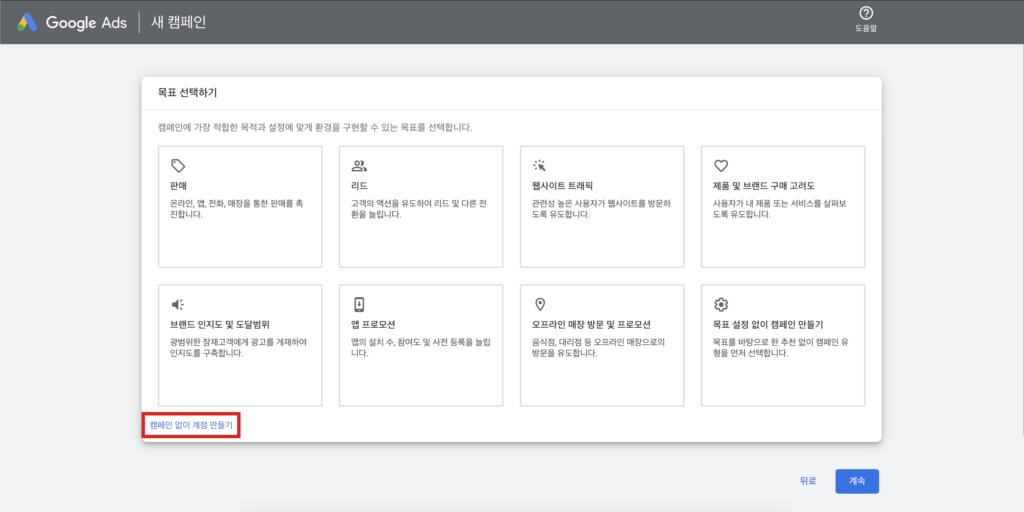This screenshot has height=512, width=1024.
Task: Click the price tag icon for 판매
Action: (x=178, y=166)
